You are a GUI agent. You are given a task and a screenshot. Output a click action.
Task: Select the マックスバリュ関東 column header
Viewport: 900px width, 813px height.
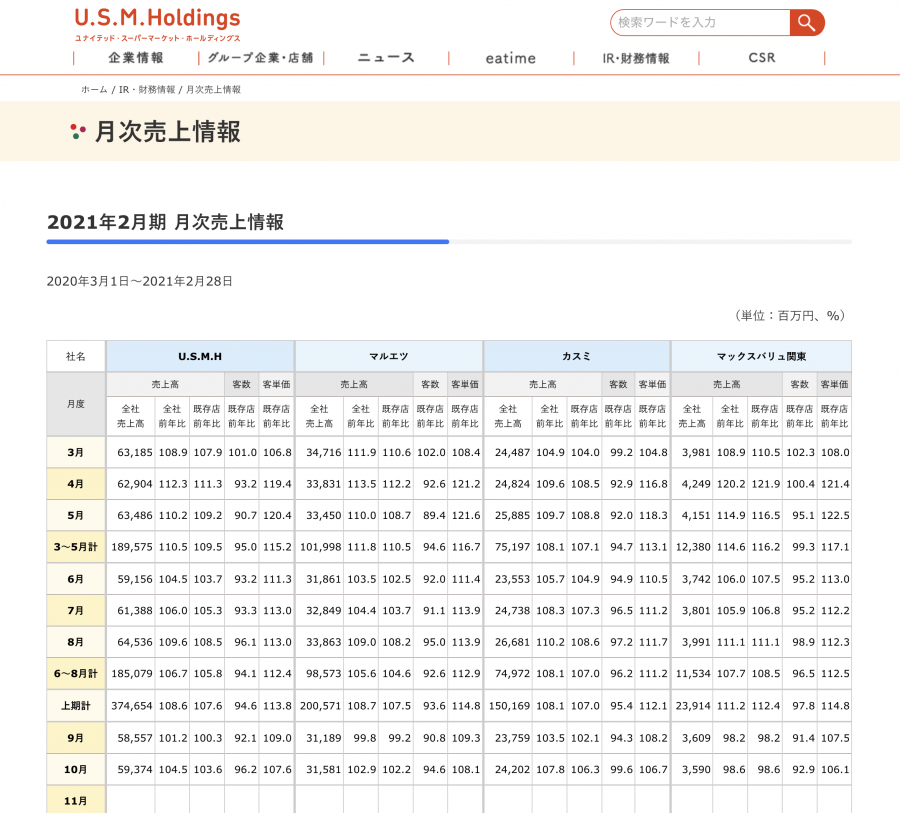pyautogui.click(x=761, y=356)
